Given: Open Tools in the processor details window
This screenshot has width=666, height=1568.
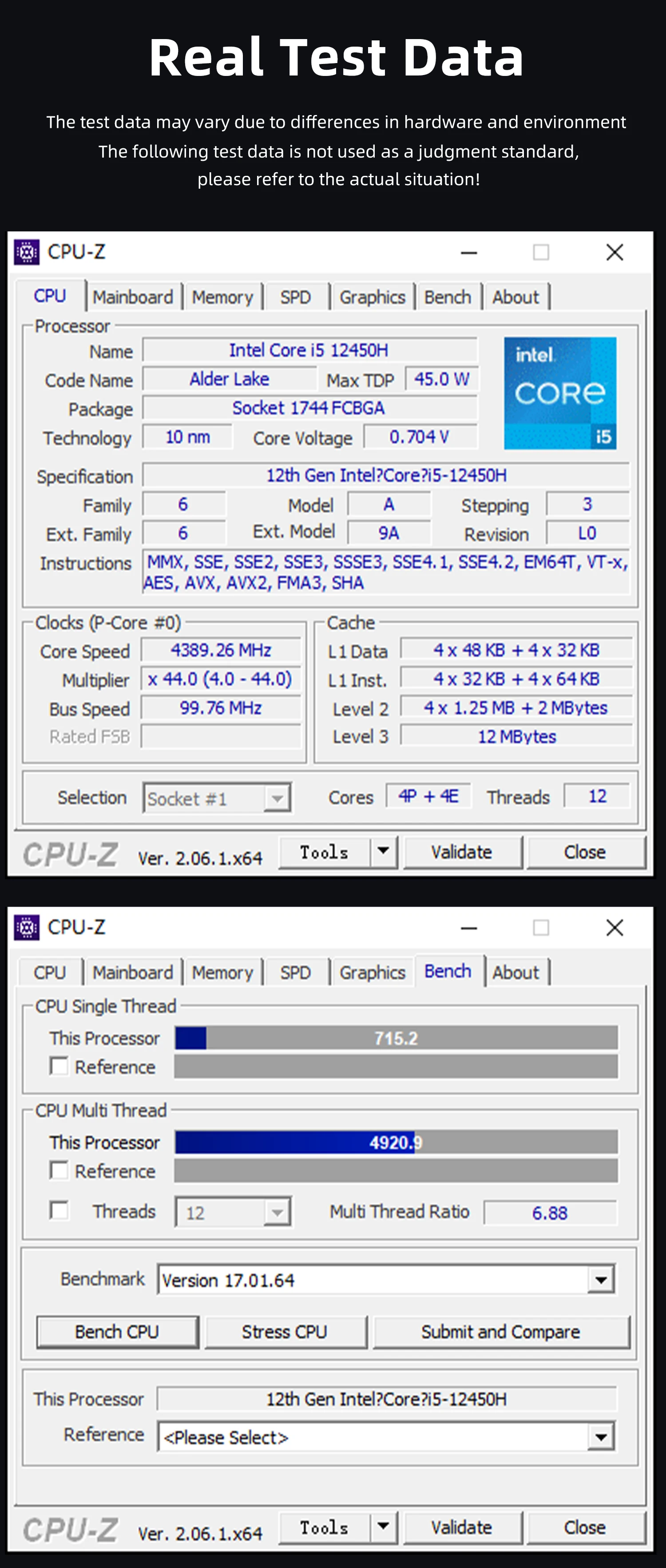Looking at the screenshot, I should [325, 852].
